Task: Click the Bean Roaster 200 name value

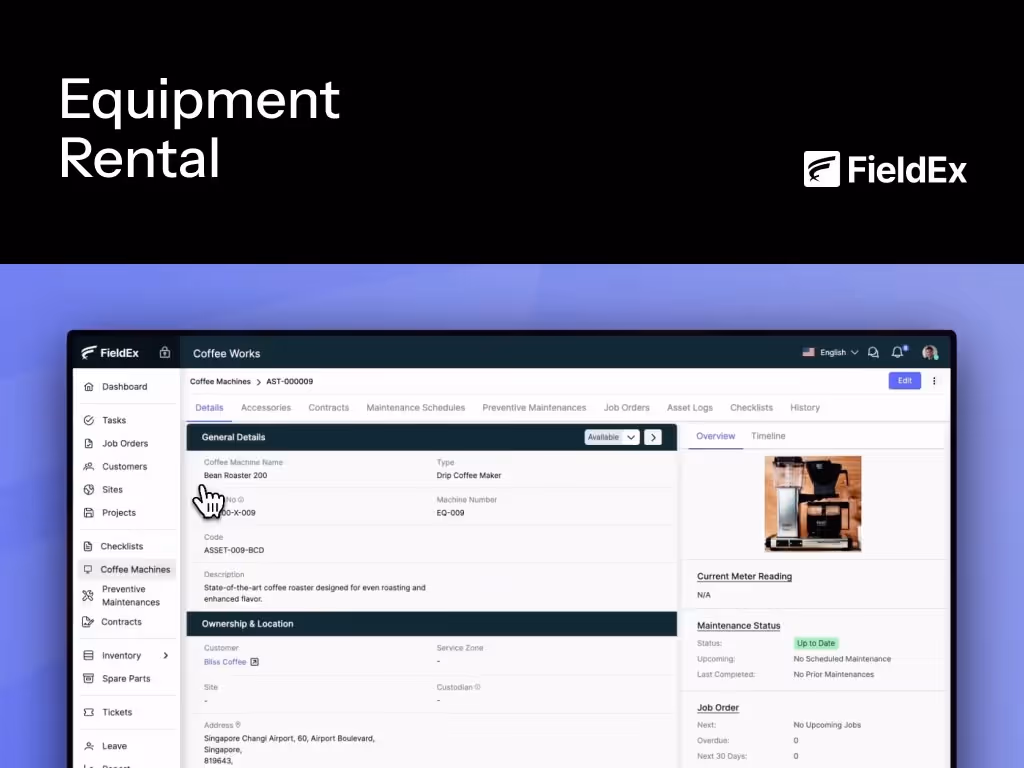Action: 235,475
